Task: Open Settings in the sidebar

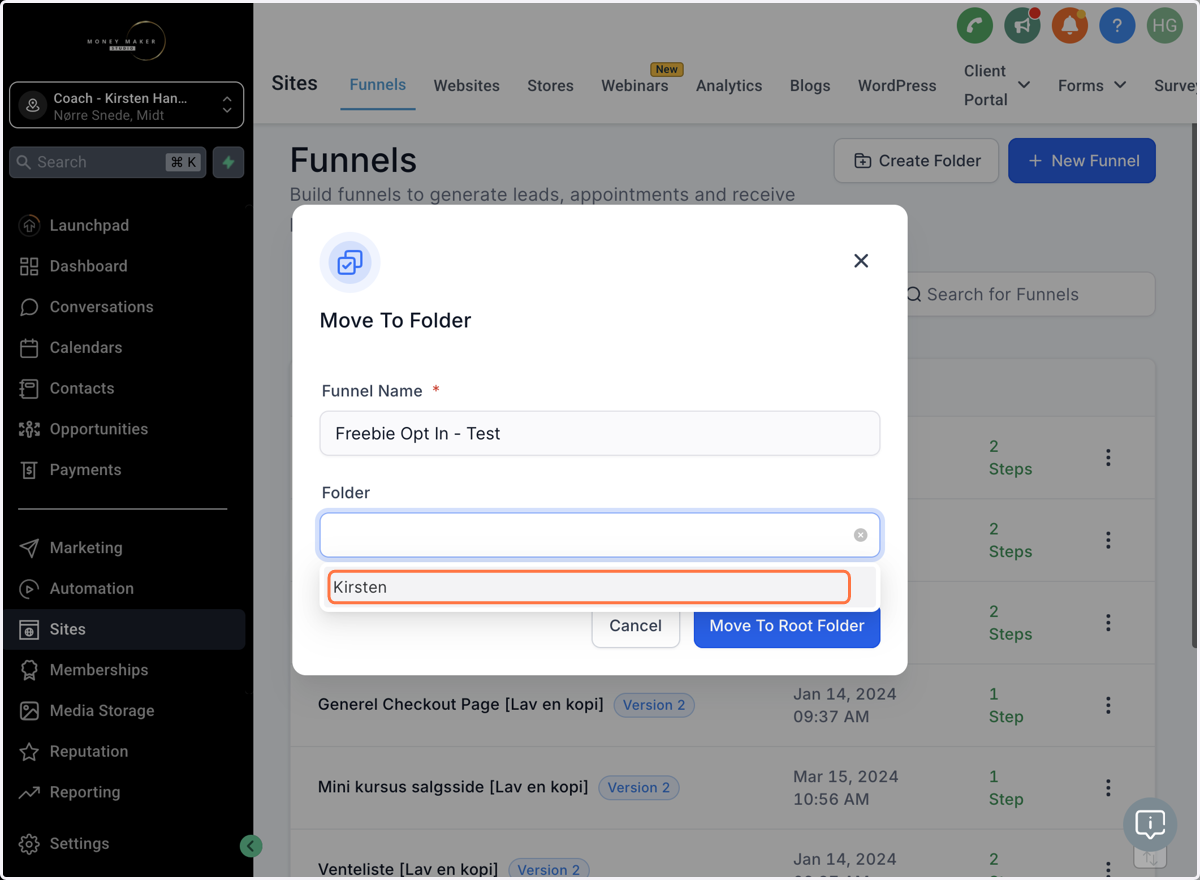Action: (79, 843)
